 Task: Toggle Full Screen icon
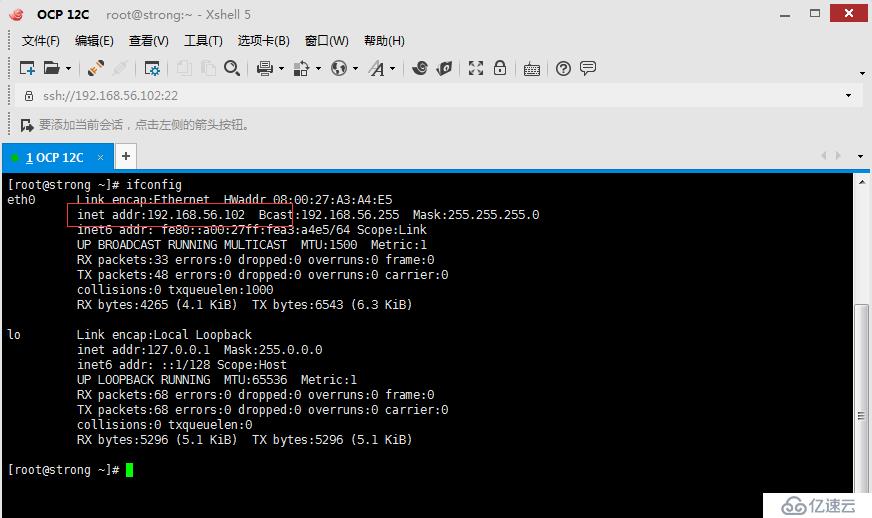475,68
